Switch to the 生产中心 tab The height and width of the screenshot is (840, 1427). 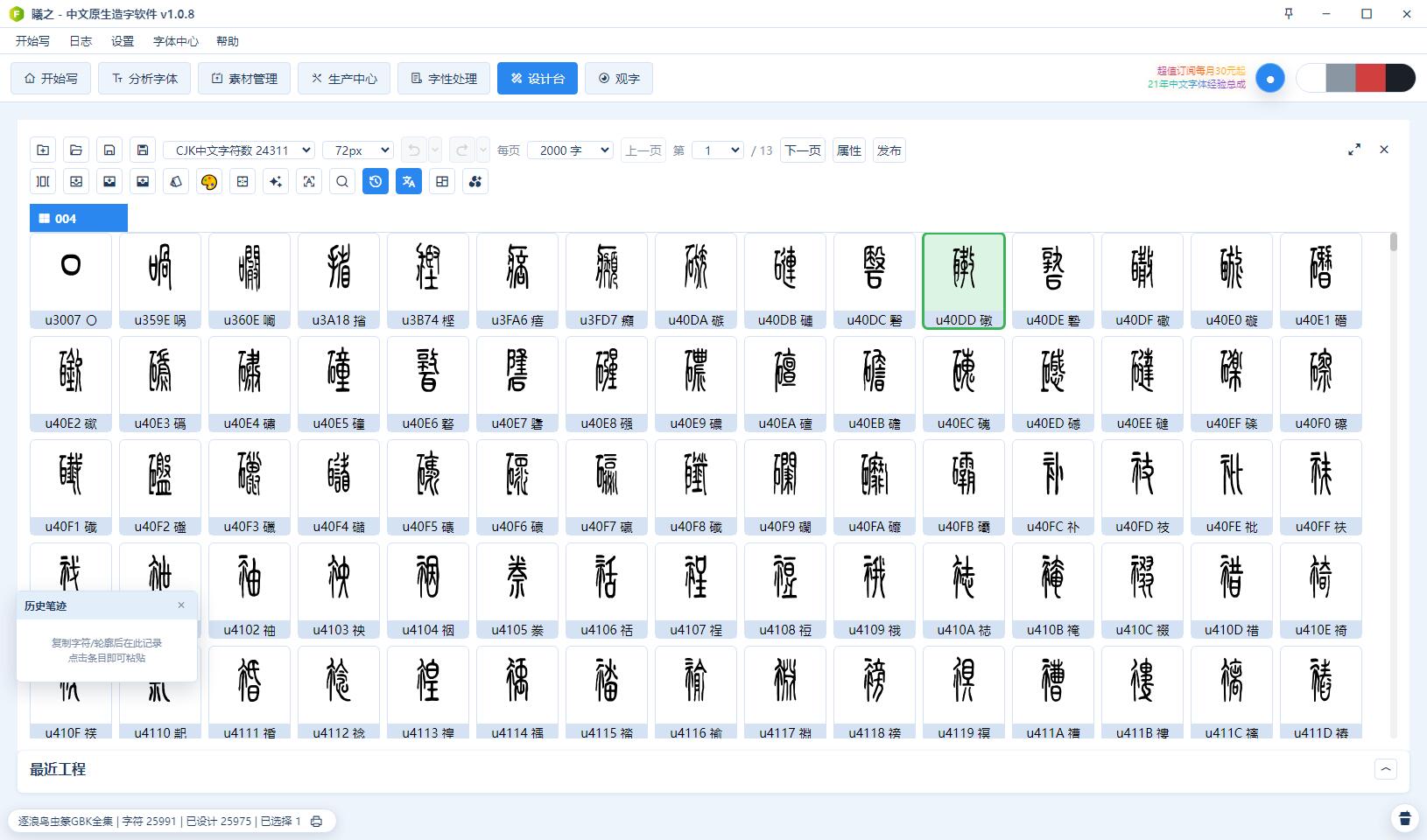pos(344,79)
